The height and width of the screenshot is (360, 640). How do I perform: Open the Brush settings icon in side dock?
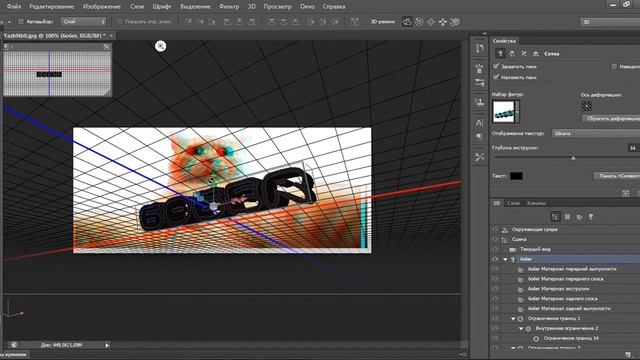coord(480,83)
